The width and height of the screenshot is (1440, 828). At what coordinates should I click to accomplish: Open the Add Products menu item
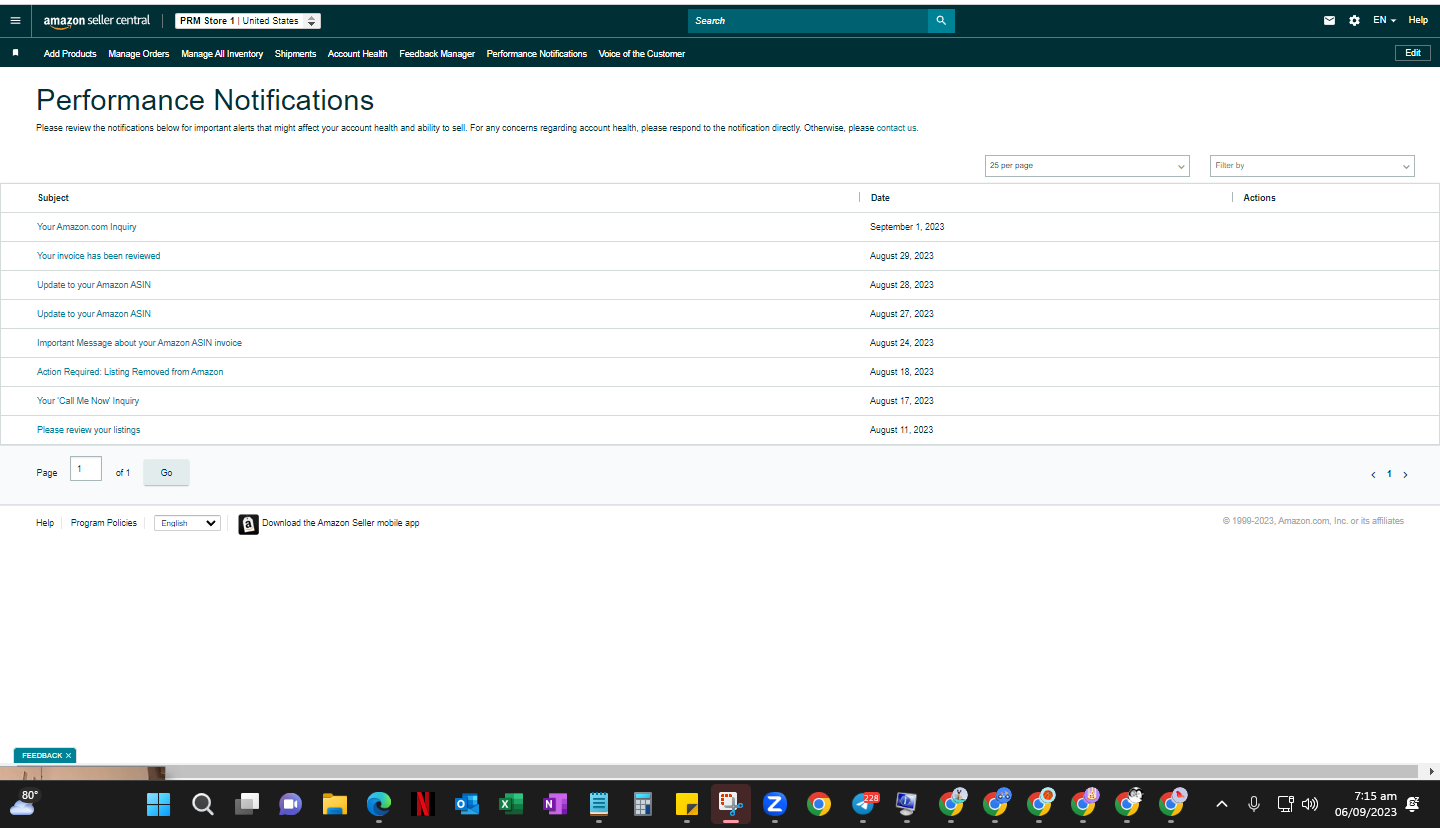click(70, 54)
